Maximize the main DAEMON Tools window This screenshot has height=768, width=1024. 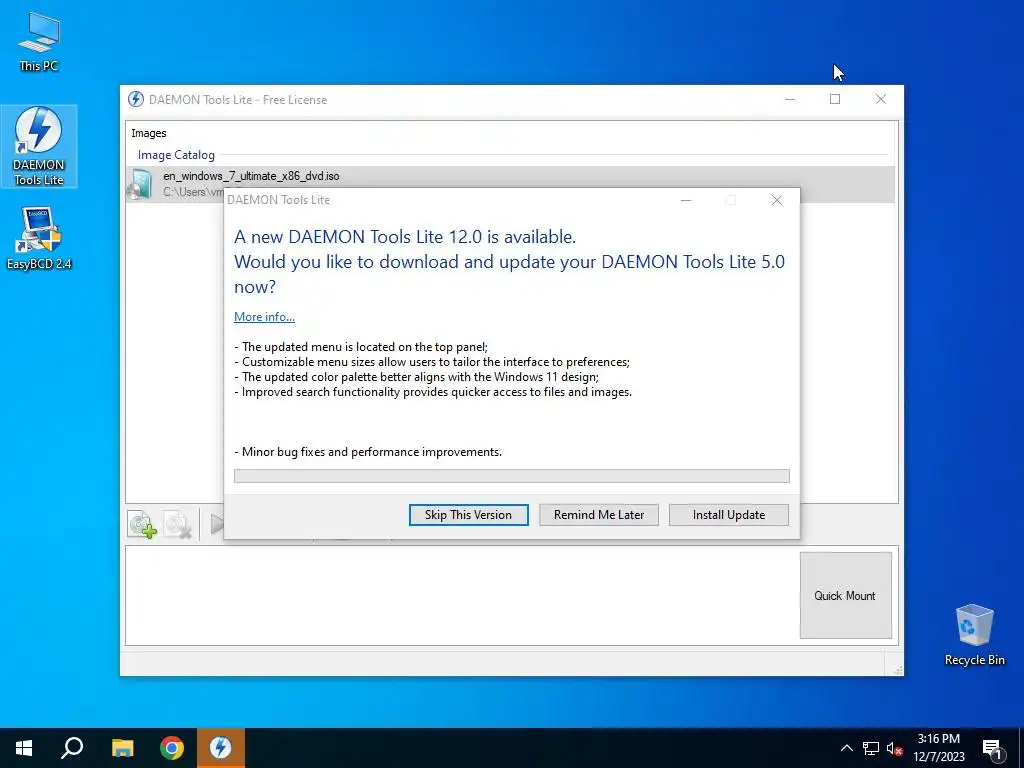(835, 99)
